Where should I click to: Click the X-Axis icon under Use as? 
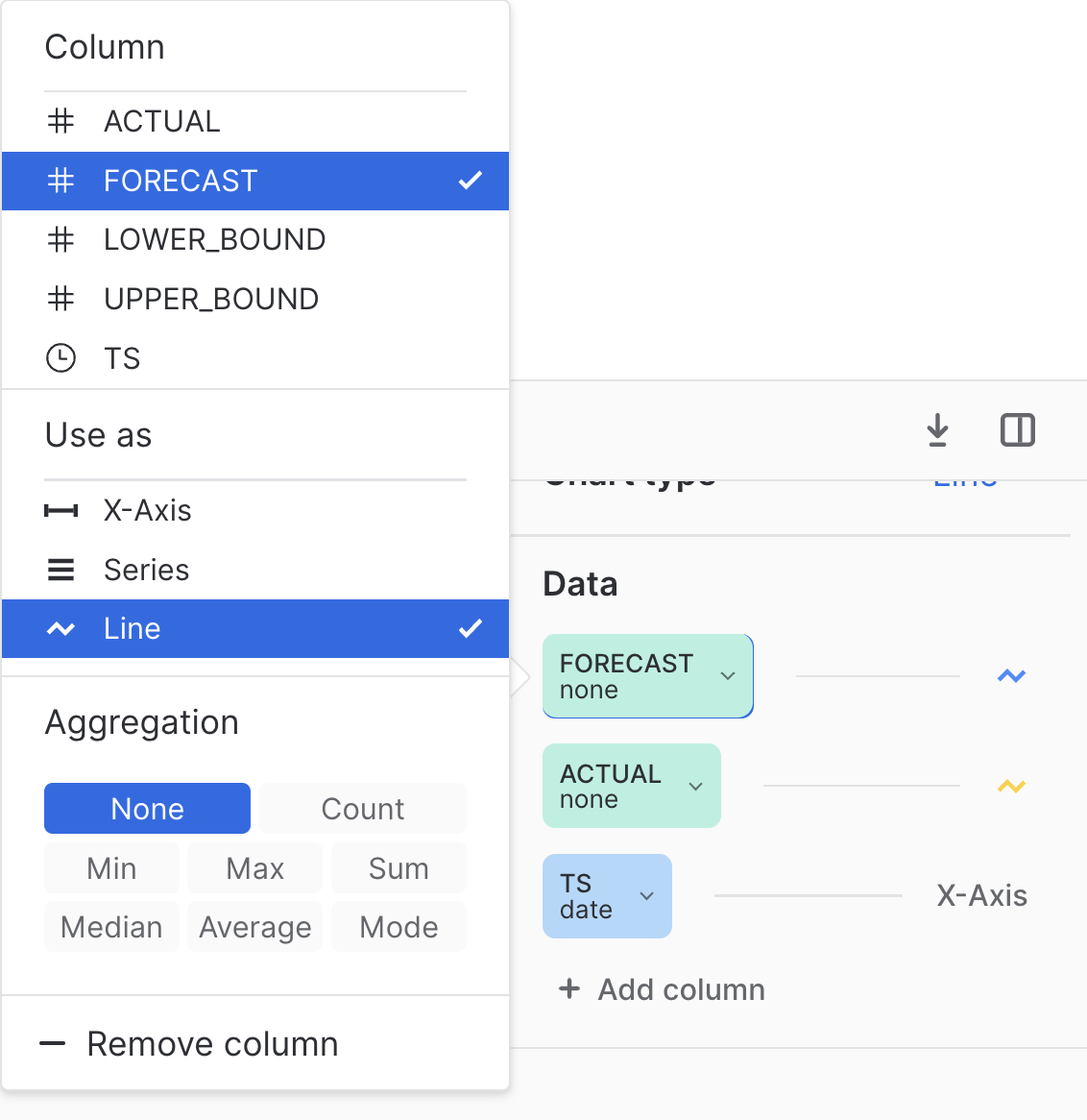coord(61,510)
